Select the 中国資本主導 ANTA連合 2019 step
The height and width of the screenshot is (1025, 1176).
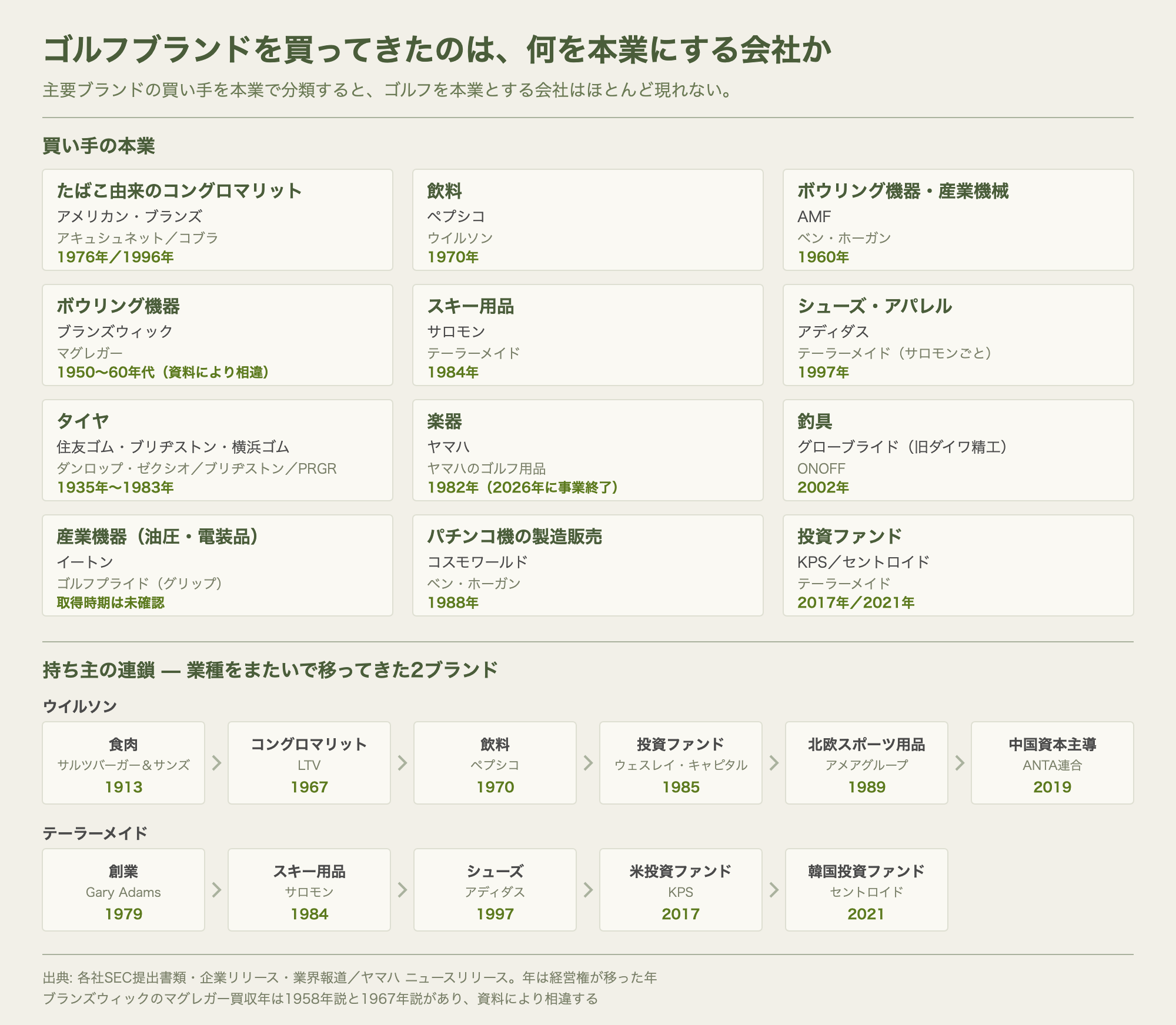coord(1053,763)
